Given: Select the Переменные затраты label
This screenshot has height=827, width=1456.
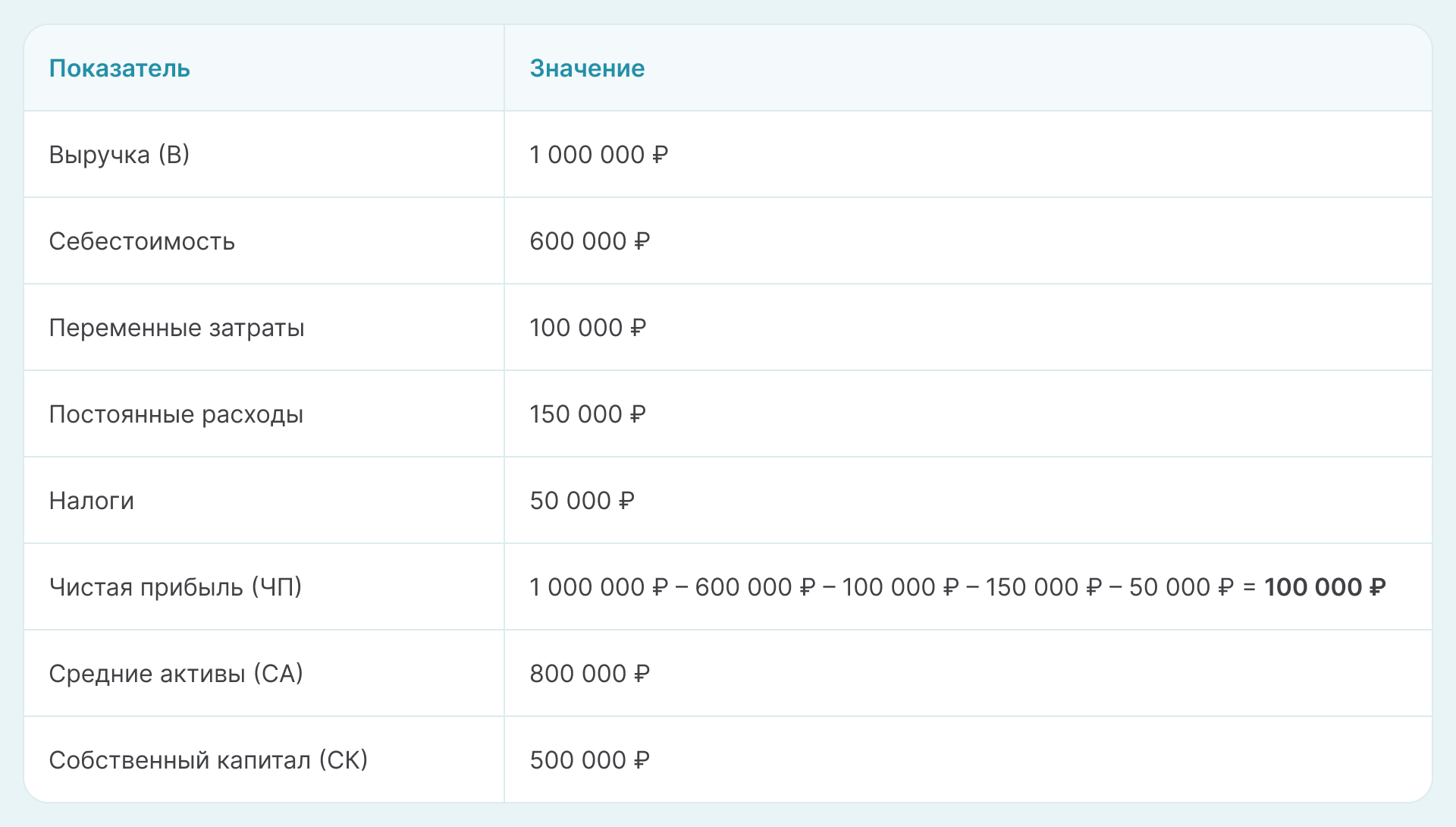Looking at the screenshot, I should 177,328.
